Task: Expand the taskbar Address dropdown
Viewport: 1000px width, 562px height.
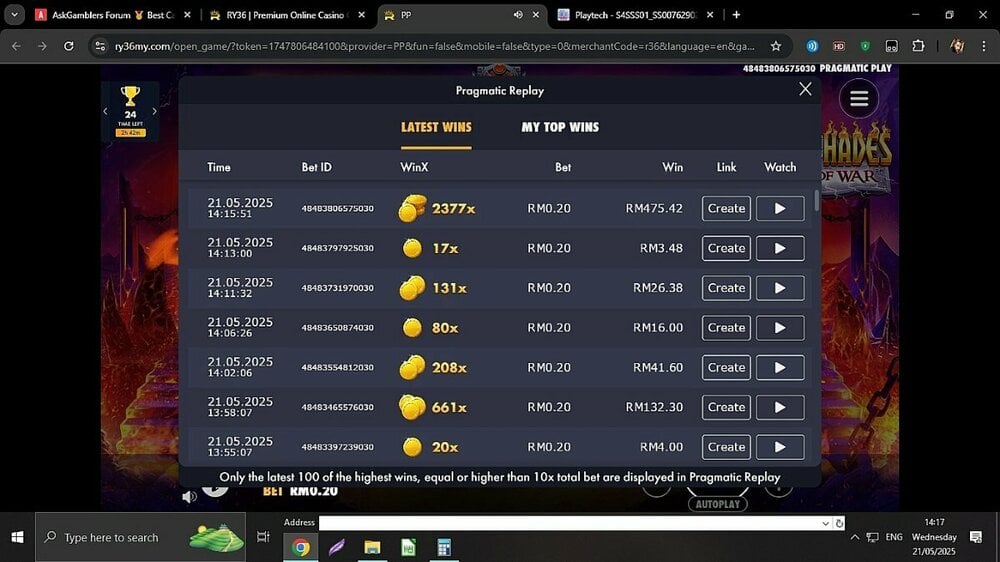Action: point(825,523)
